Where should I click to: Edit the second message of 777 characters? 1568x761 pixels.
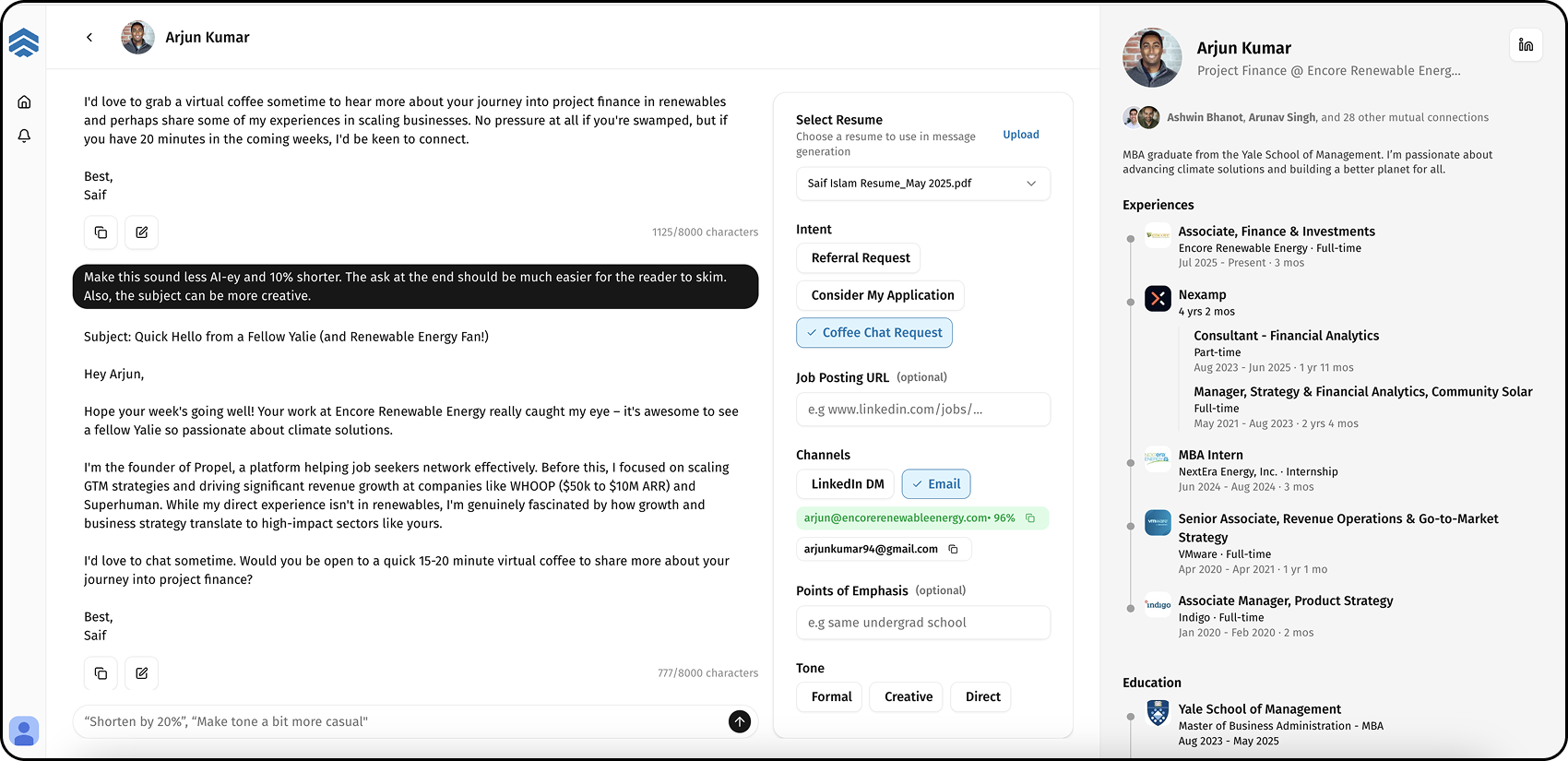(141, 673)
